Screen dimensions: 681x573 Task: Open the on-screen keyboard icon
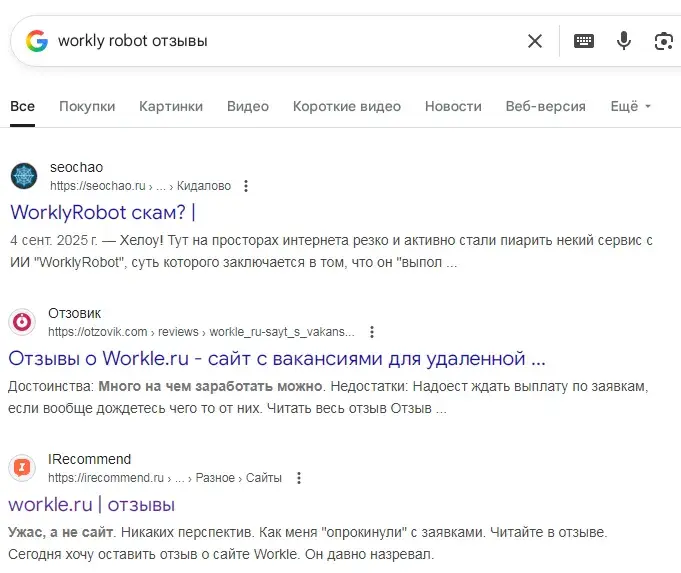tap(584, 41)
